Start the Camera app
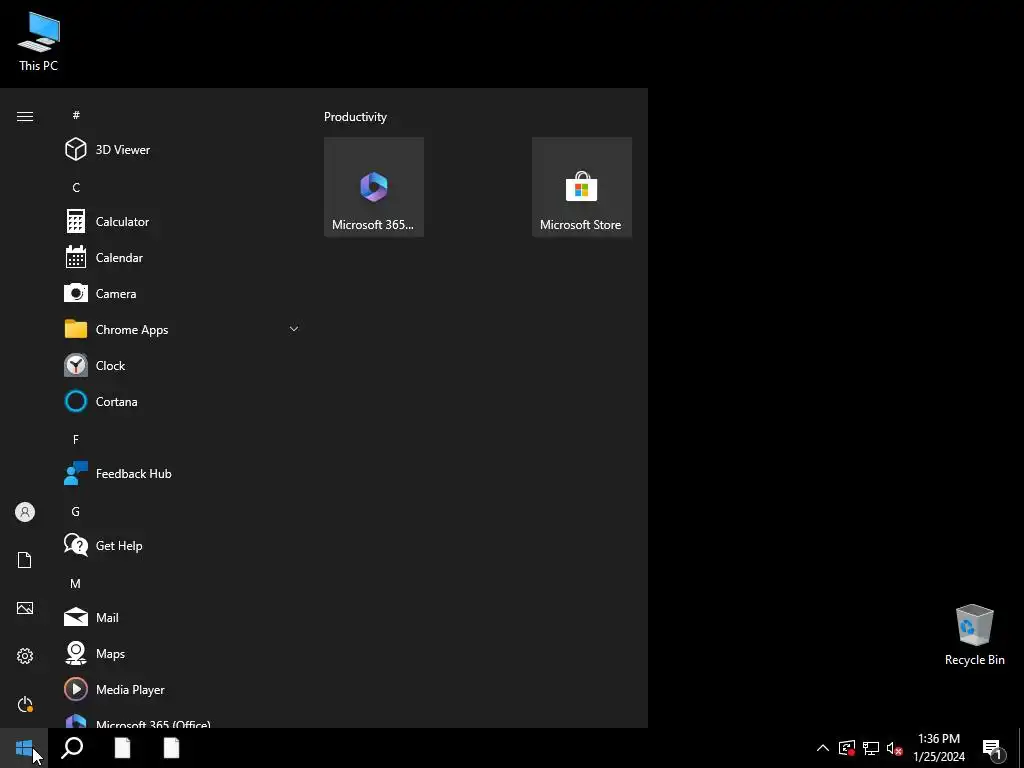 coord(182,293)
